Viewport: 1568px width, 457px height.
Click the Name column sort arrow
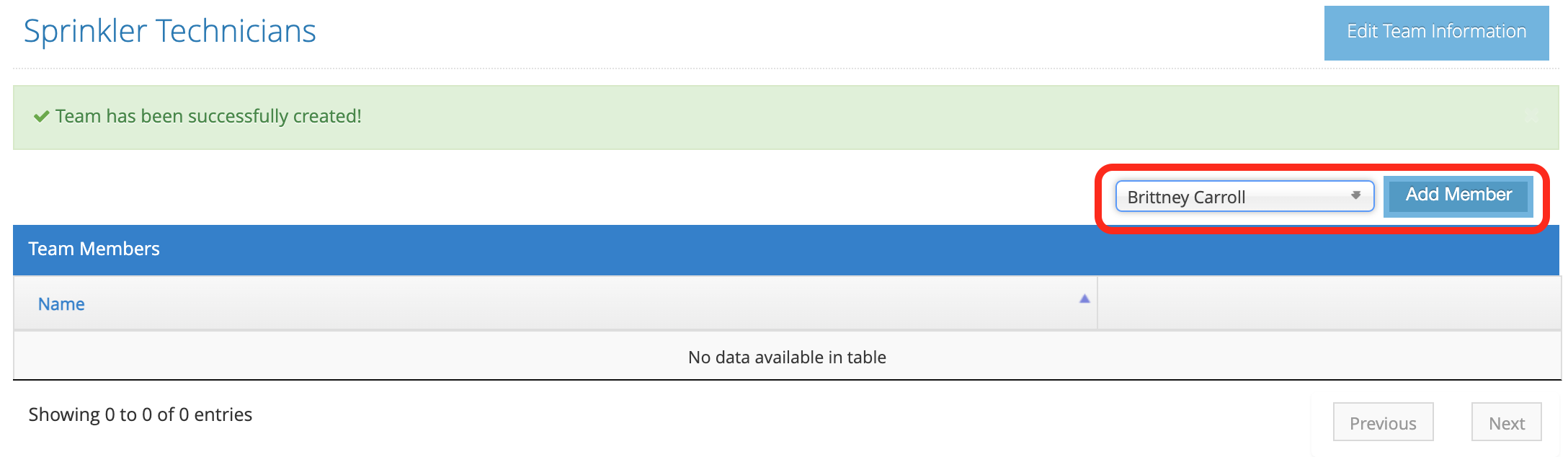click(1084, 299)
